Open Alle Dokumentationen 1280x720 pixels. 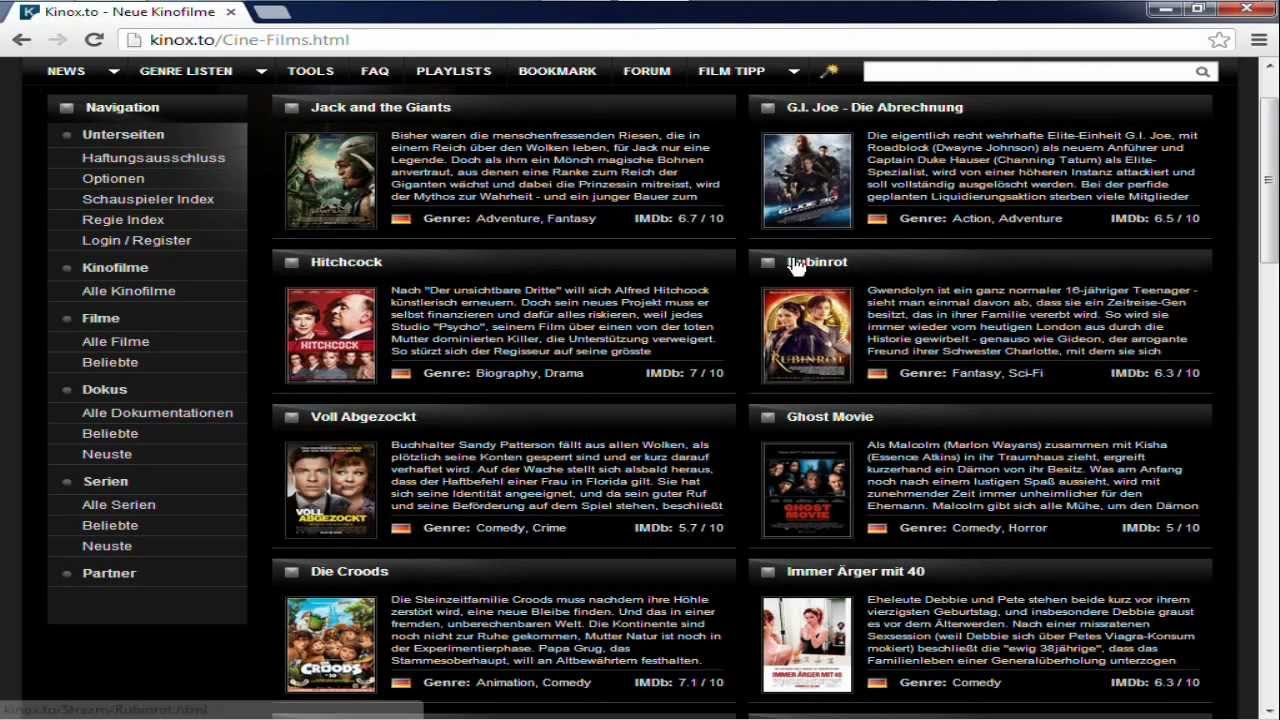click(157, 413)
